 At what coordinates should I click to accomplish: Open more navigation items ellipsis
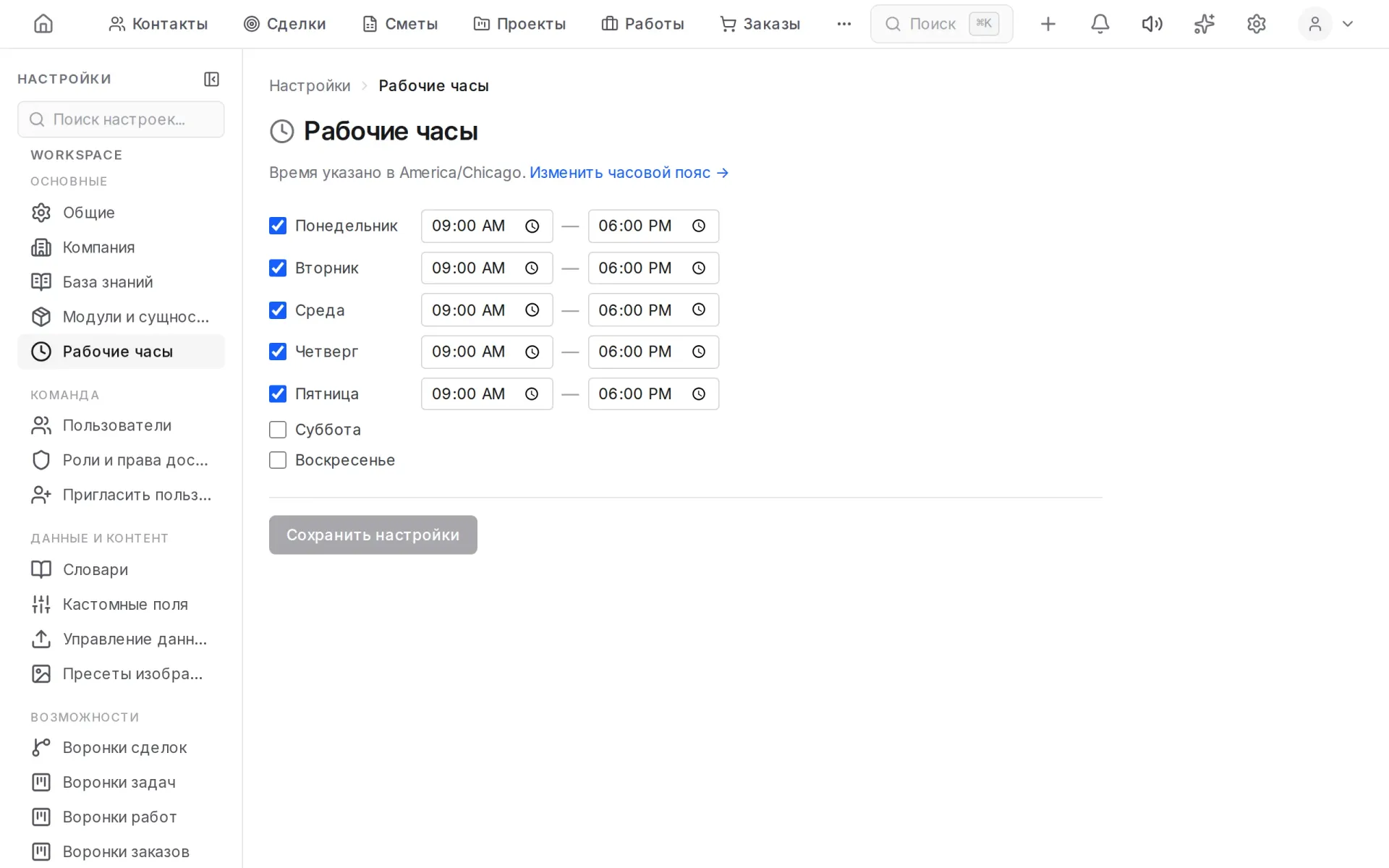pyautogui.click(x=844, y=24)
